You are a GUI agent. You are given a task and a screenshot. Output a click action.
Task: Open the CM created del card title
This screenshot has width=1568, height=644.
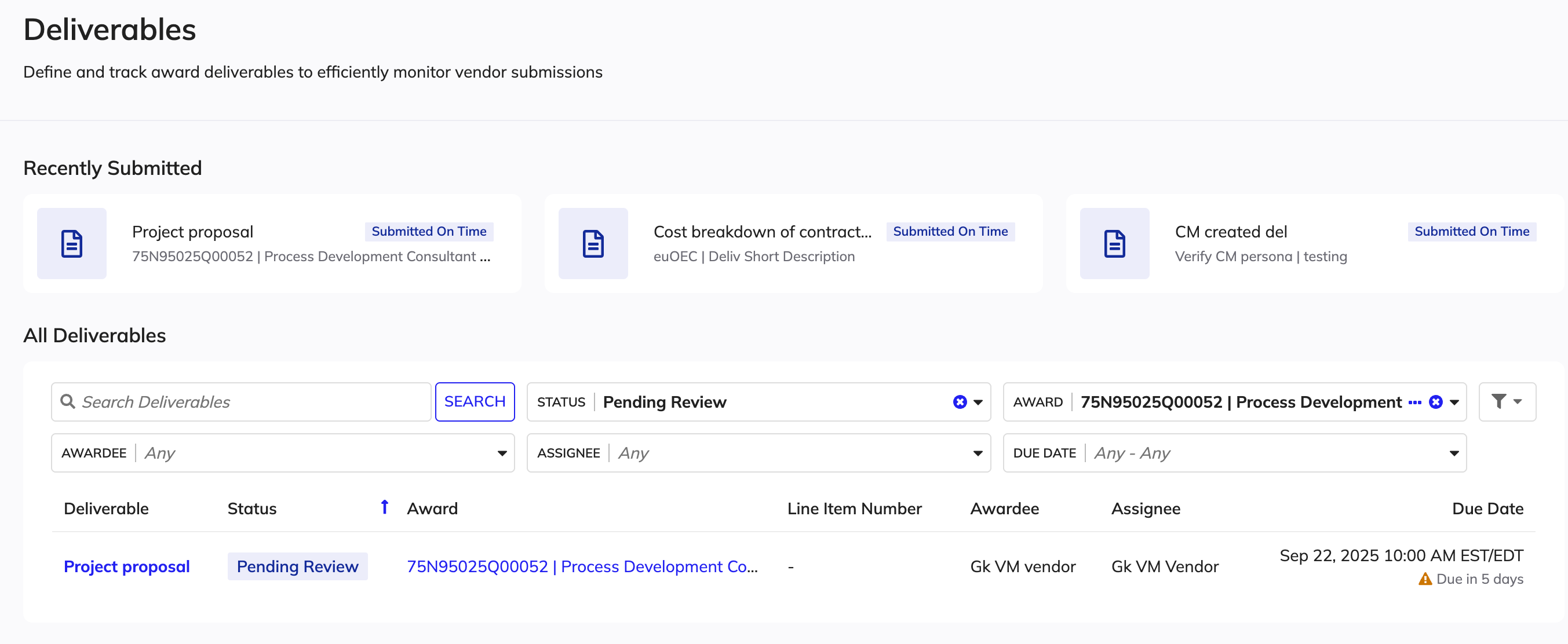point(1231,232)
